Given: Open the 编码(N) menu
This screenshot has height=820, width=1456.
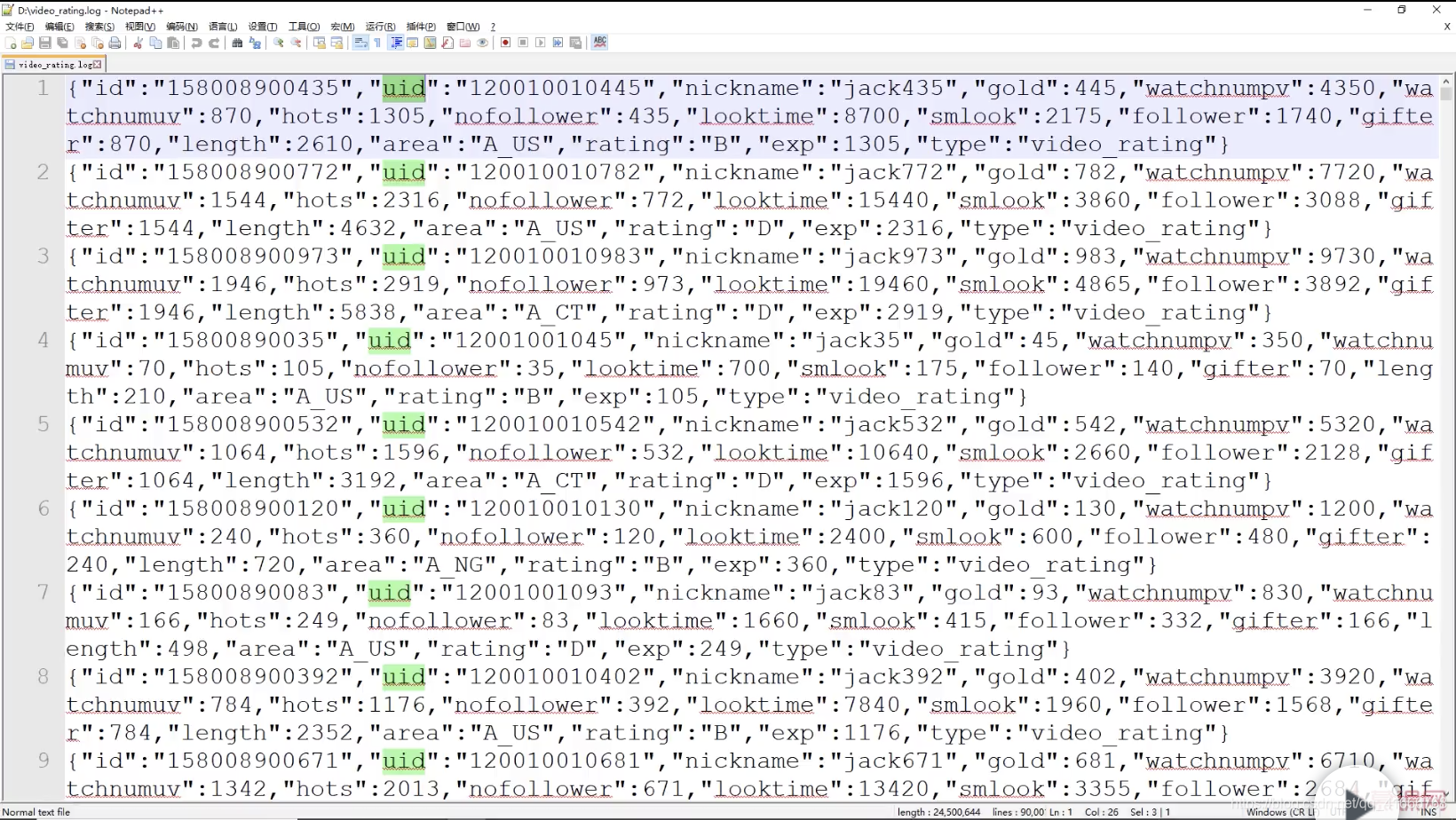Looking at the screenshot, I should tap(181, 27).
